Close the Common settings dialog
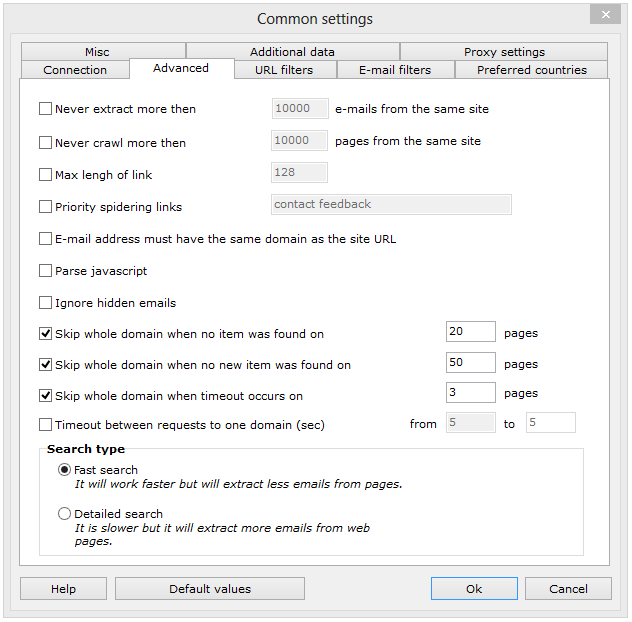The height and width of the screenshot is (622, 632). coord(604,15)
